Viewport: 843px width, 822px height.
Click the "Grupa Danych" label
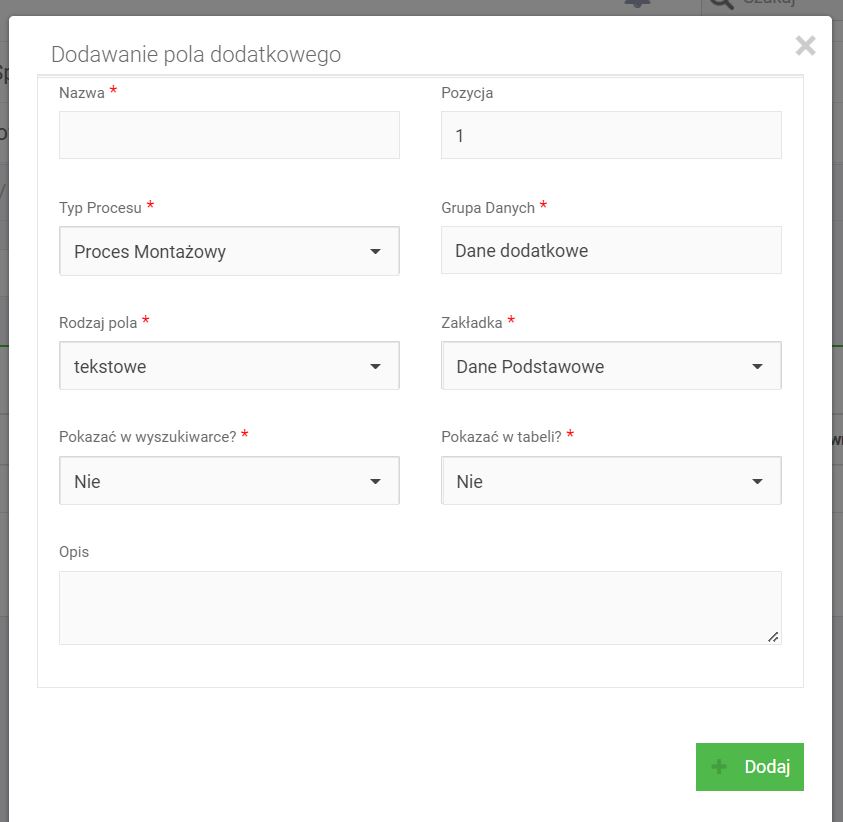[x=488, y=208]
